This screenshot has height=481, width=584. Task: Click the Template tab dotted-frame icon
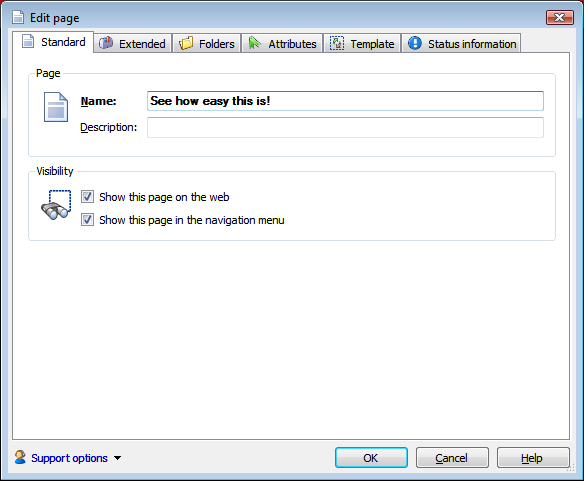coord(337,43)
